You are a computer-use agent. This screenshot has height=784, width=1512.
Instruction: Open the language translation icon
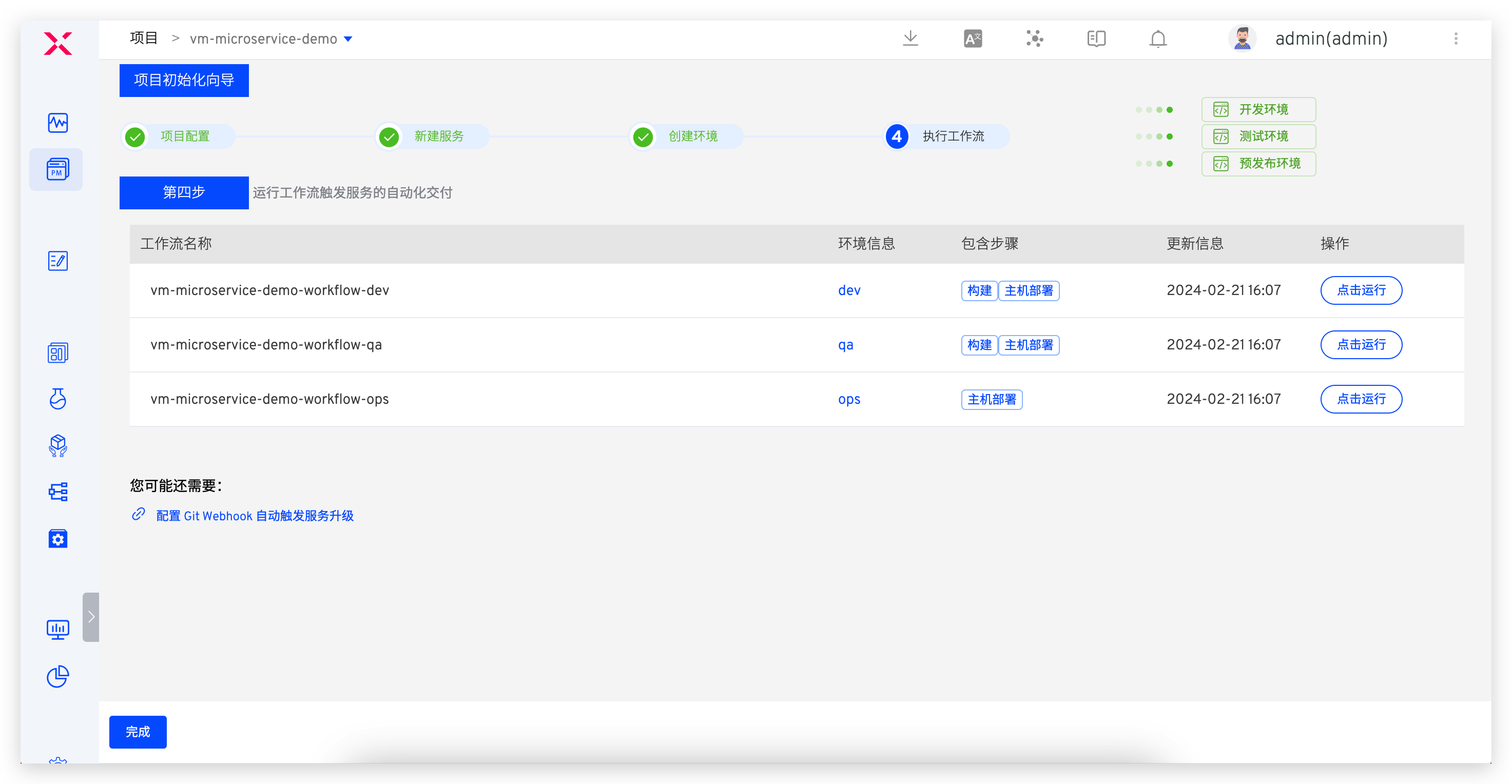pos(973,38)
